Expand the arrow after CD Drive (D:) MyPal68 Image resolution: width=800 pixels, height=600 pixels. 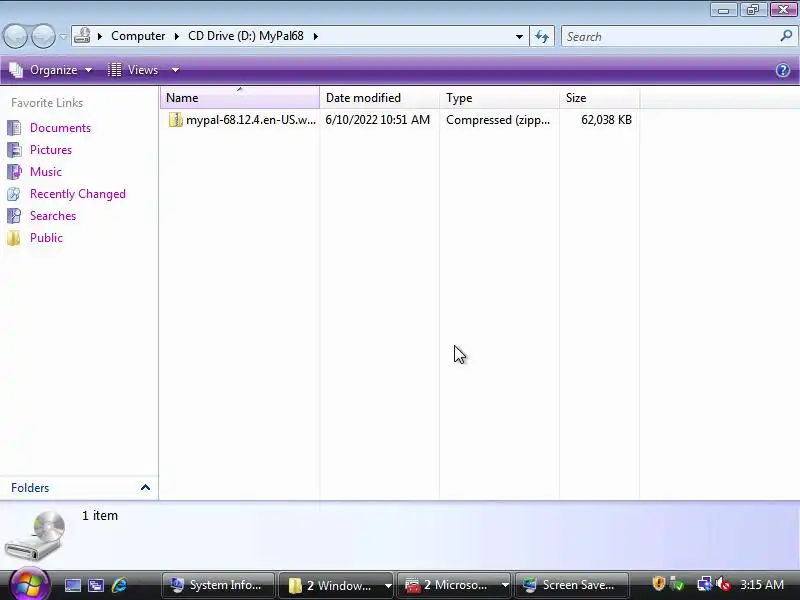tap(315, 36)
